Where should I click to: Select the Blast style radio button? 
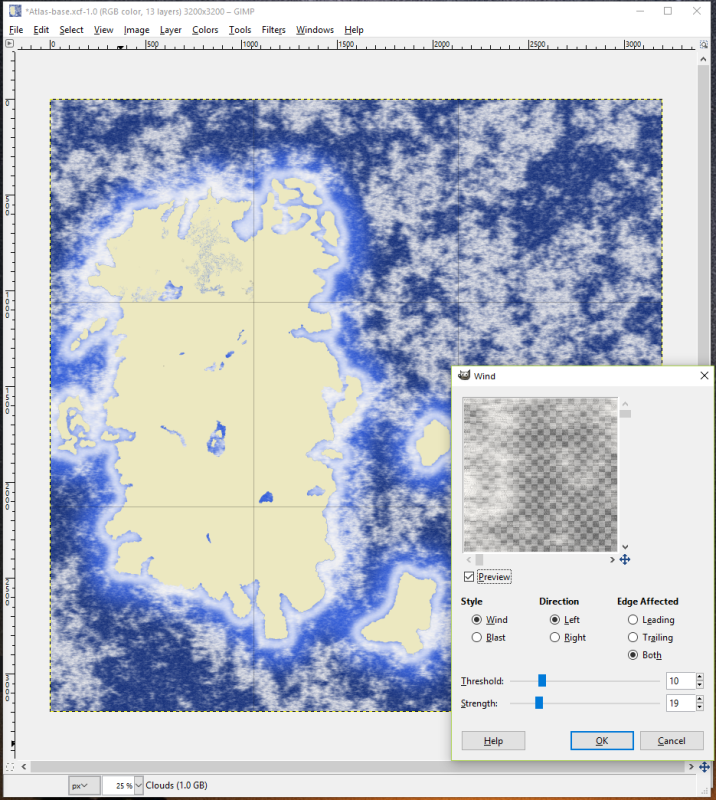pos(477,637)
